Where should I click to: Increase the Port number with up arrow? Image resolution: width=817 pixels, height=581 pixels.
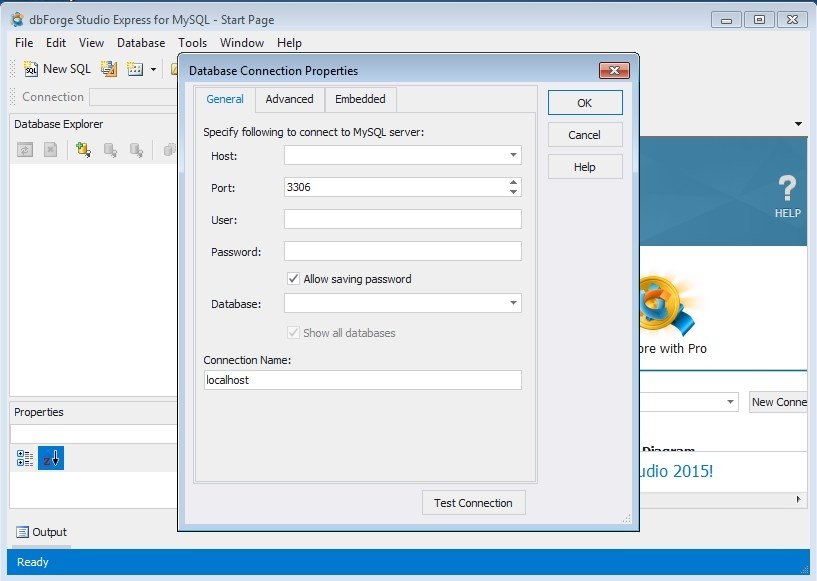513,182
